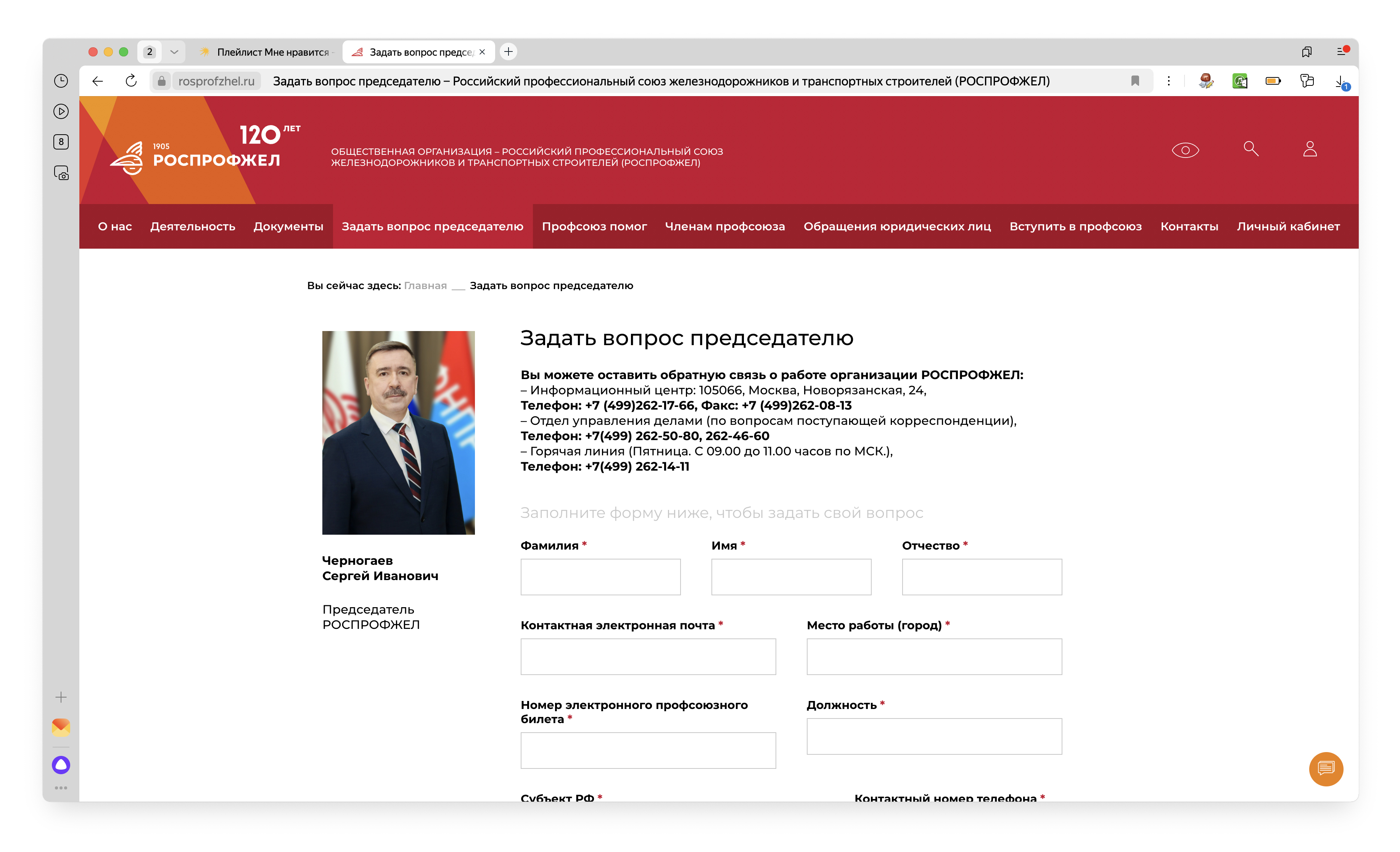This screenshot has width=1400, height=852.
Task: Open the translator or copy extension icon
Action: point(1307,81)
